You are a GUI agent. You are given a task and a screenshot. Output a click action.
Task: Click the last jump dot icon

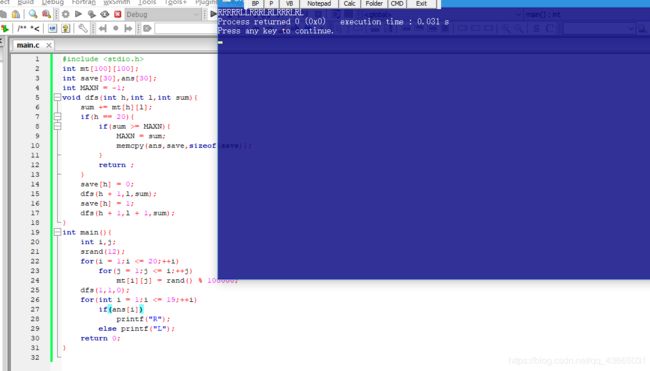pyautogui.click(x=116, y=28)
